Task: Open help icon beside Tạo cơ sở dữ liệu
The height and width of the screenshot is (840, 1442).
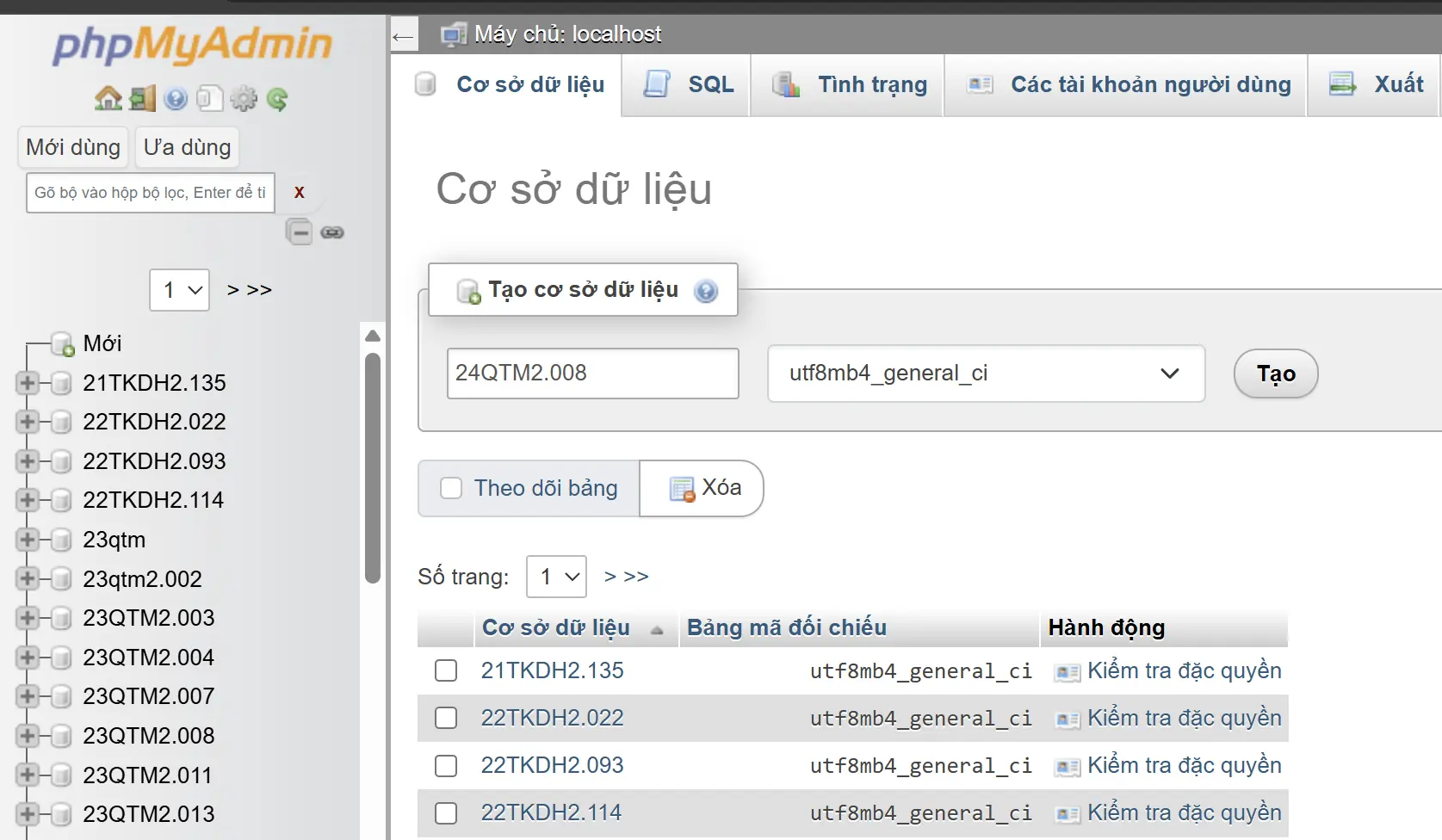Action: [706, 291]
